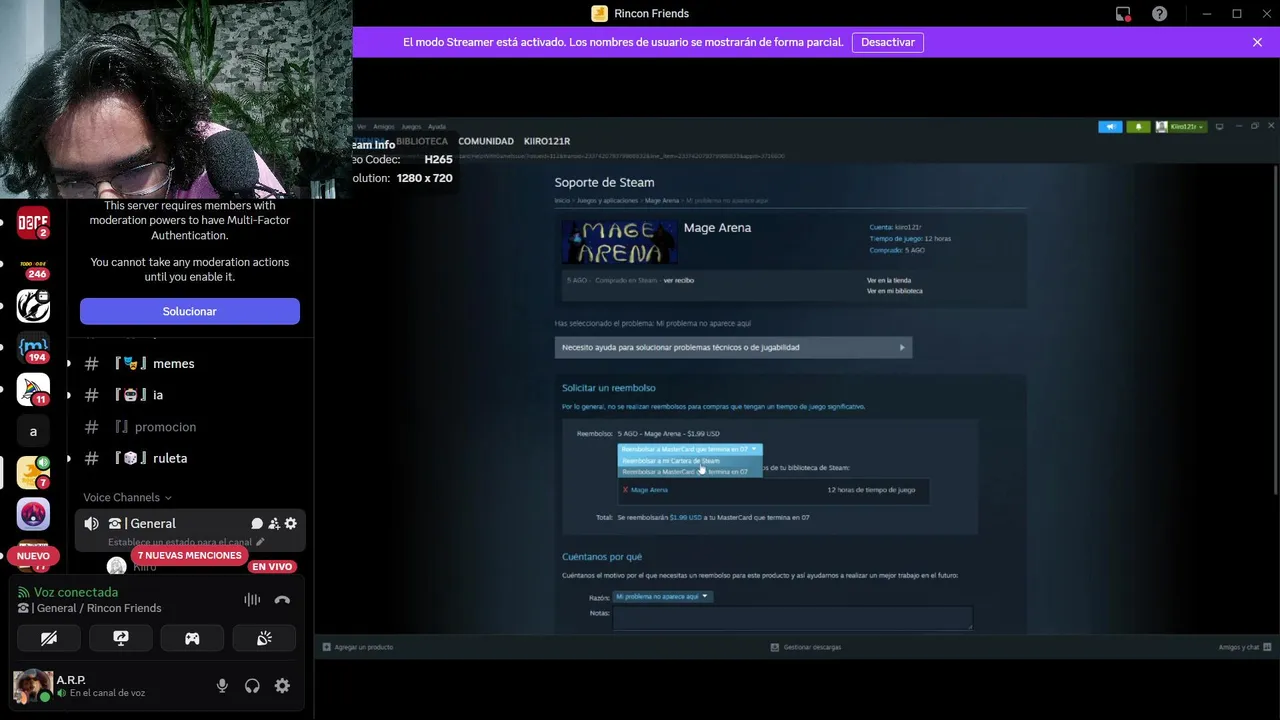
Task: Open chat for General voice channel
Action: pyautogui.click(x=257, y=523)
